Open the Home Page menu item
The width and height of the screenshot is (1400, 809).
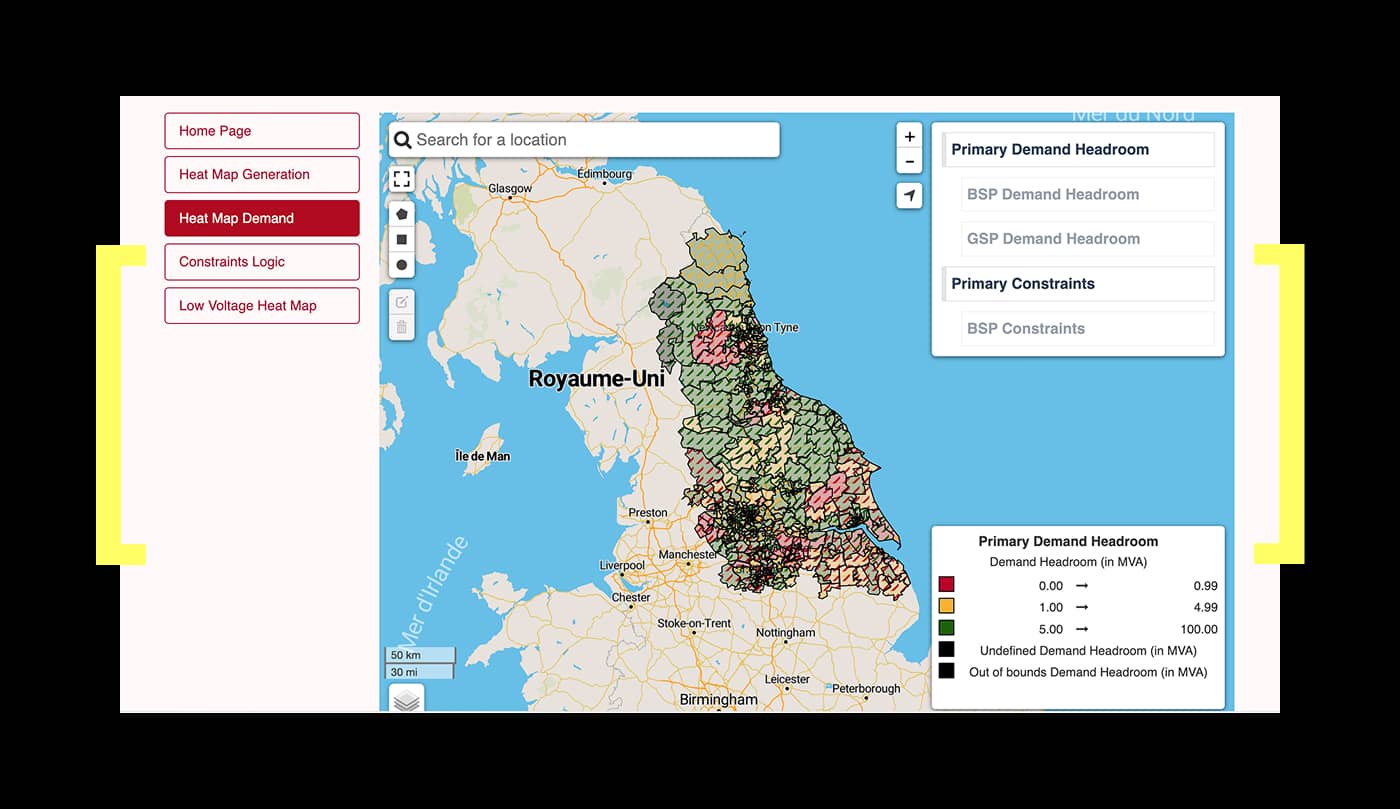pyautogui.click(x=262, y=131)
